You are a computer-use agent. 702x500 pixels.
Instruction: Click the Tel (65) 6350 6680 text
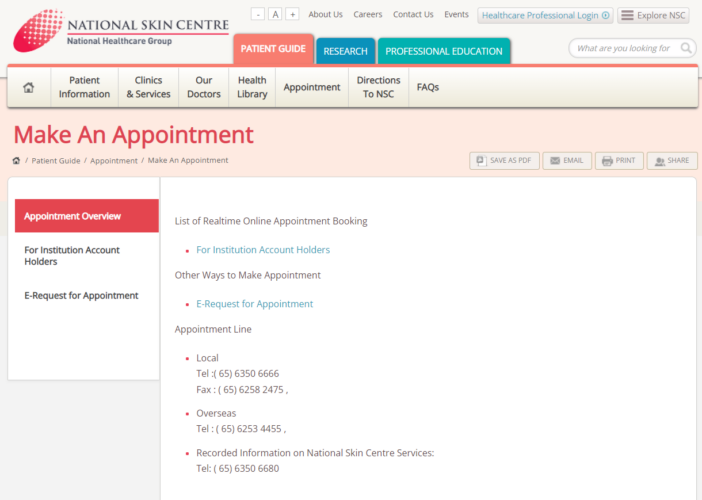(237, 468)
